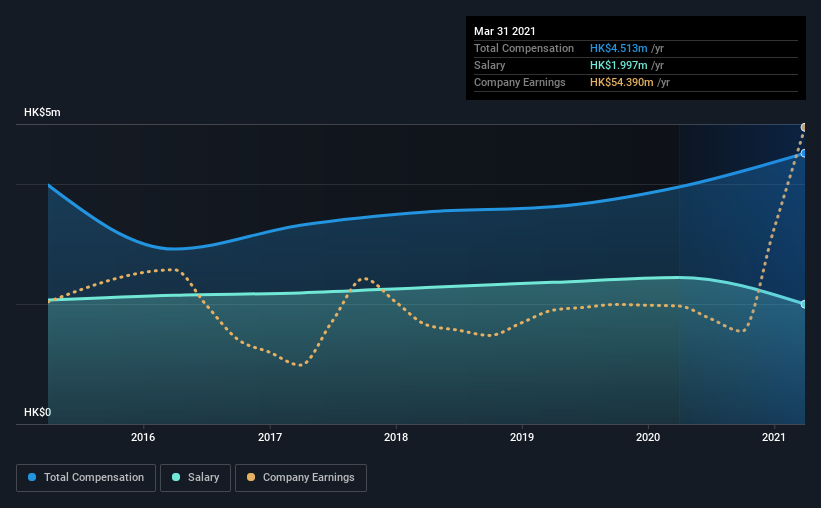
Task: Click the orange Company Earnings endpoint marker
Action: (x=803, y=127)
